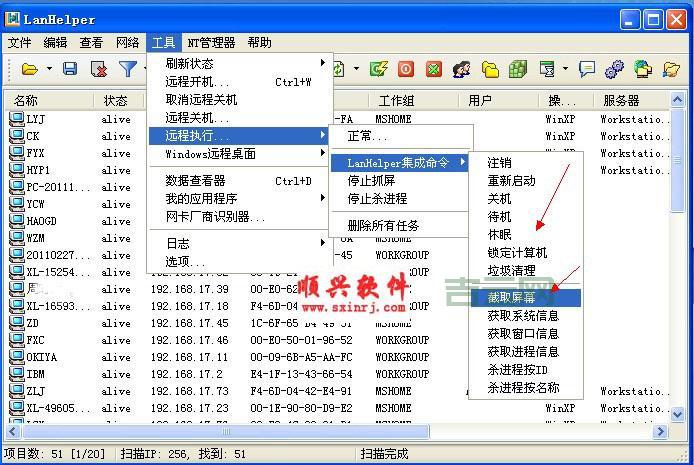Image resolution: width=694 pixels, height=465 pixels.
Task: Sort list by the 工作组 column header
Action: tap(396, 100)
